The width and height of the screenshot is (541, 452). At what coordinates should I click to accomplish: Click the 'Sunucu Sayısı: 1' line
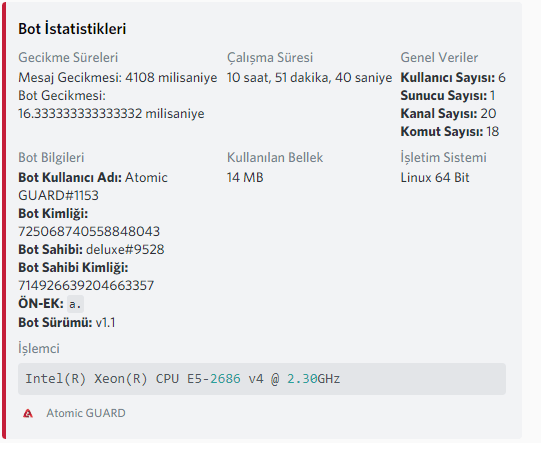tap(448, 96)
